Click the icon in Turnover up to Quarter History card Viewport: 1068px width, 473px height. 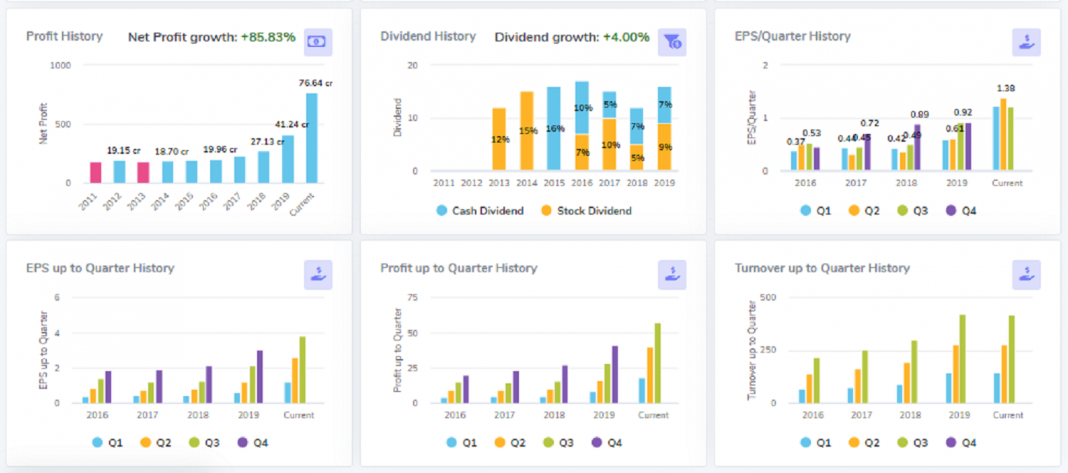pos(1026,274)
